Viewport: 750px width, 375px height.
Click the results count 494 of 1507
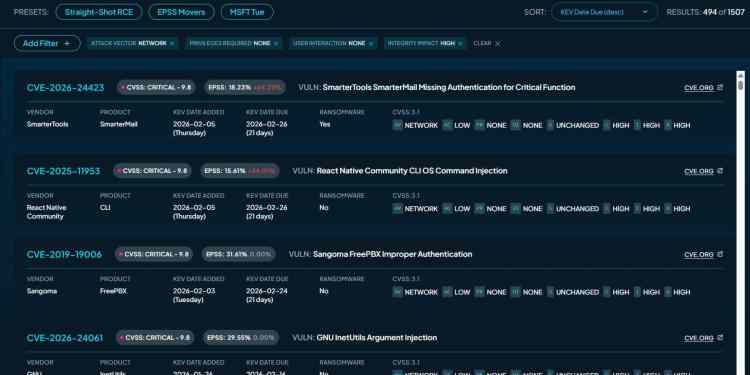(706, 12)
